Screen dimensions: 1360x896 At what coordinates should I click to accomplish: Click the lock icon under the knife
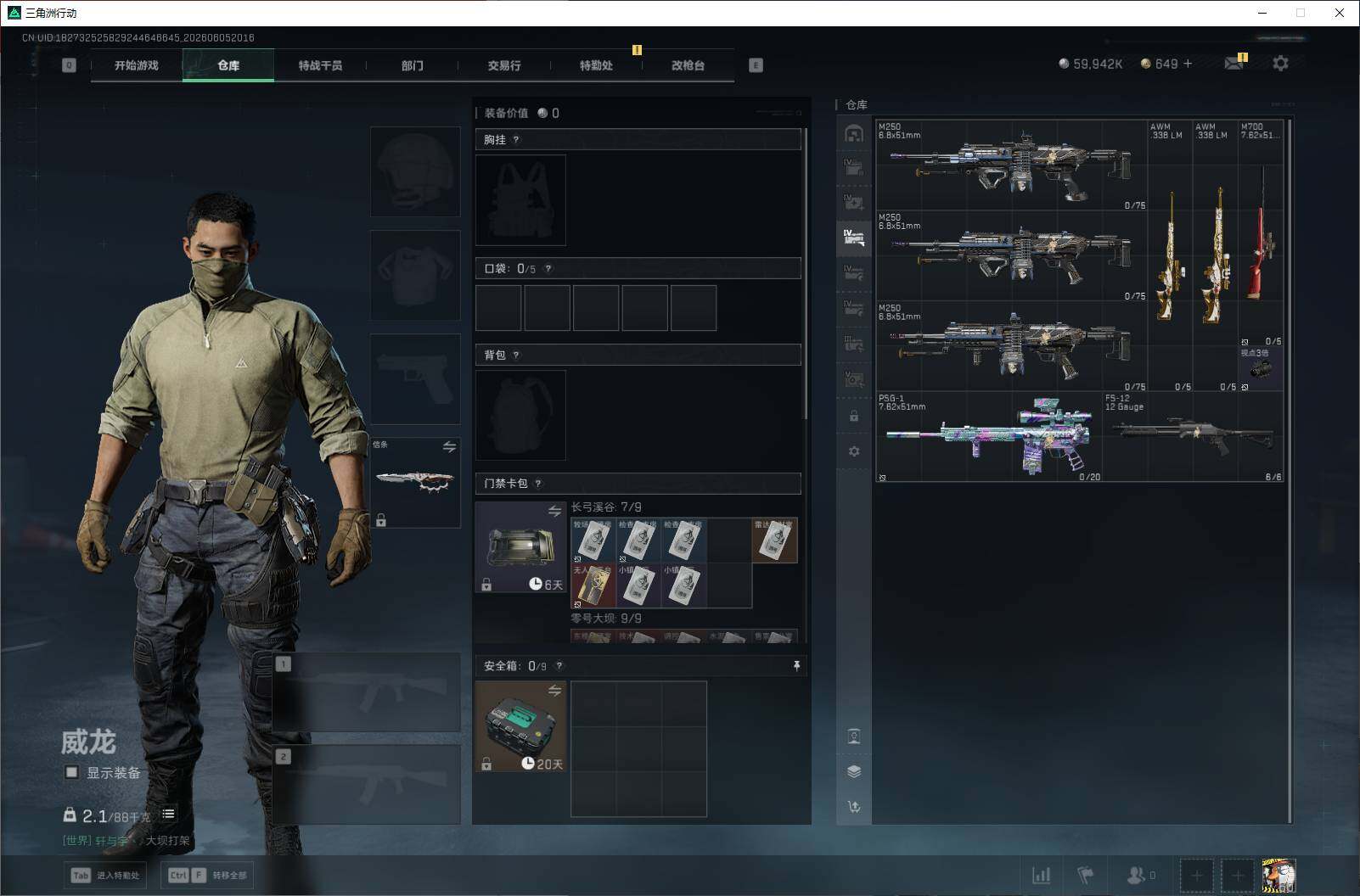[x=381, y=520]
